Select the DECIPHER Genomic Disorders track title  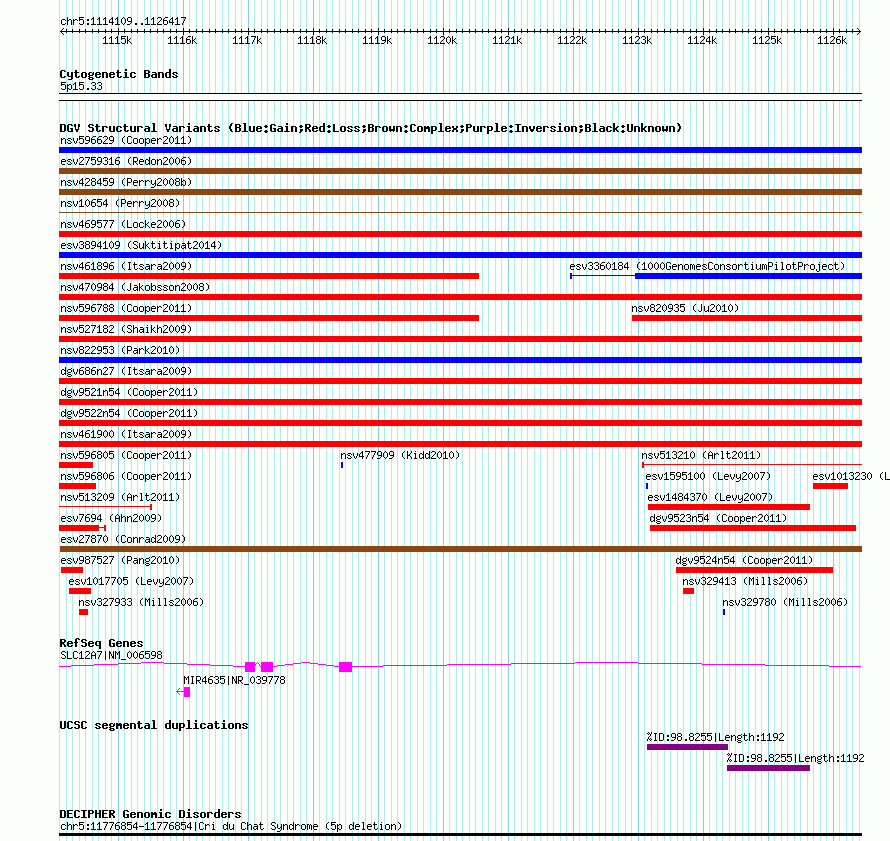click(x=150, y=814)
